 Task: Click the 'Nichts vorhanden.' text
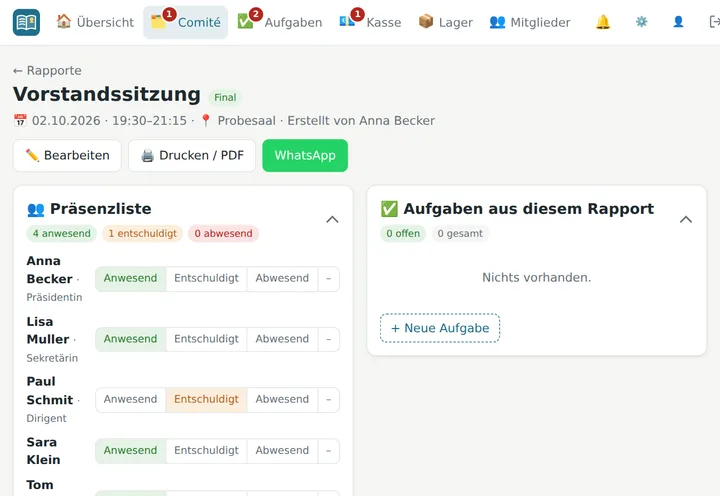click(x=537, y=277)
